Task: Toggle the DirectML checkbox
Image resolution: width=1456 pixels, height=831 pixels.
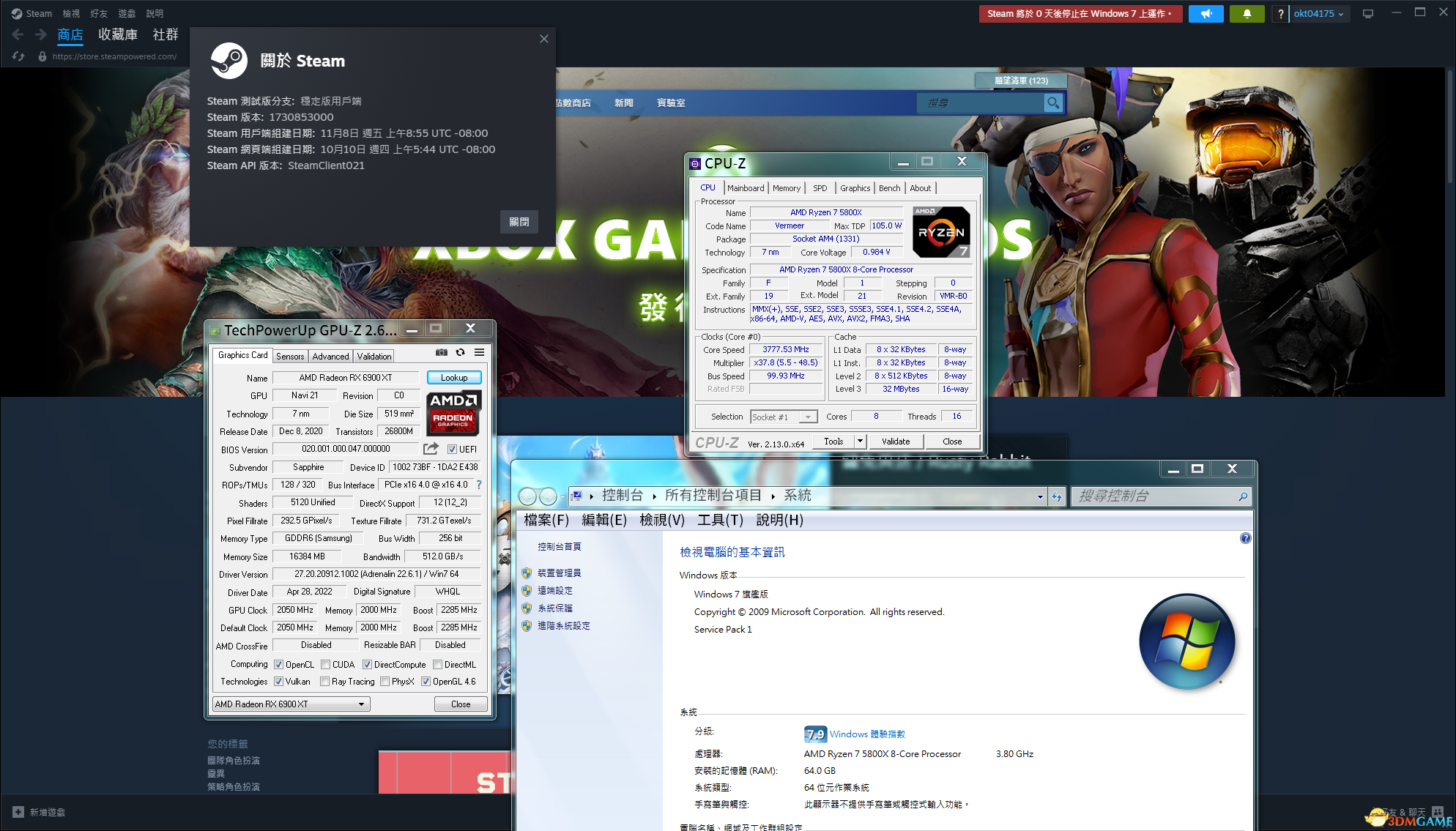Action: [437, 665]
